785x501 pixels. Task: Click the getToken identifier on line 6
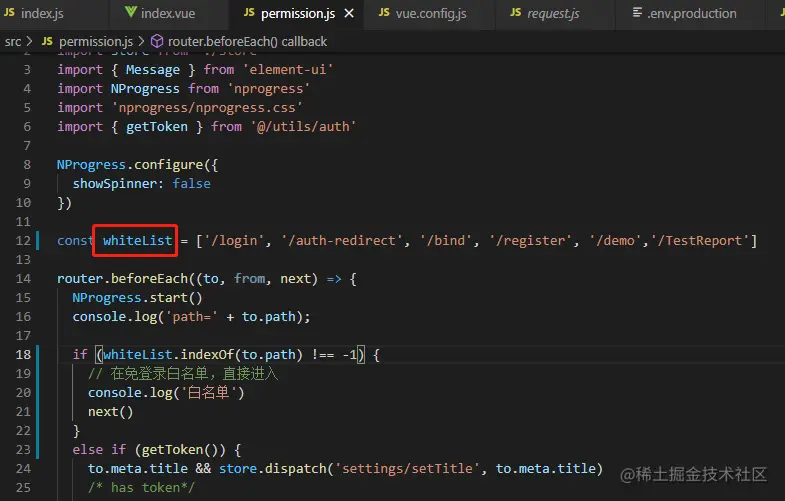pos(157,127)
